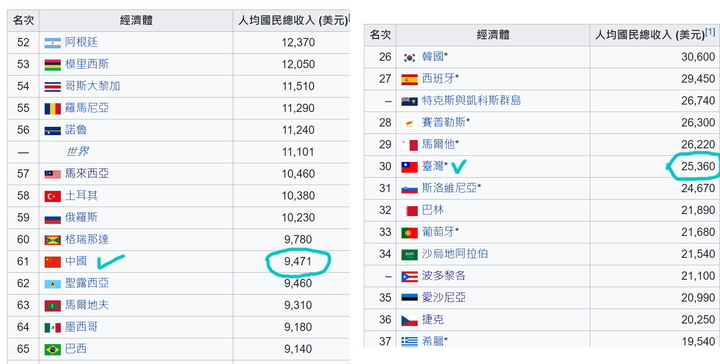Open the 哥斯大黎加 link
Screen dimensions: 720x364
(x=92, y=86)
